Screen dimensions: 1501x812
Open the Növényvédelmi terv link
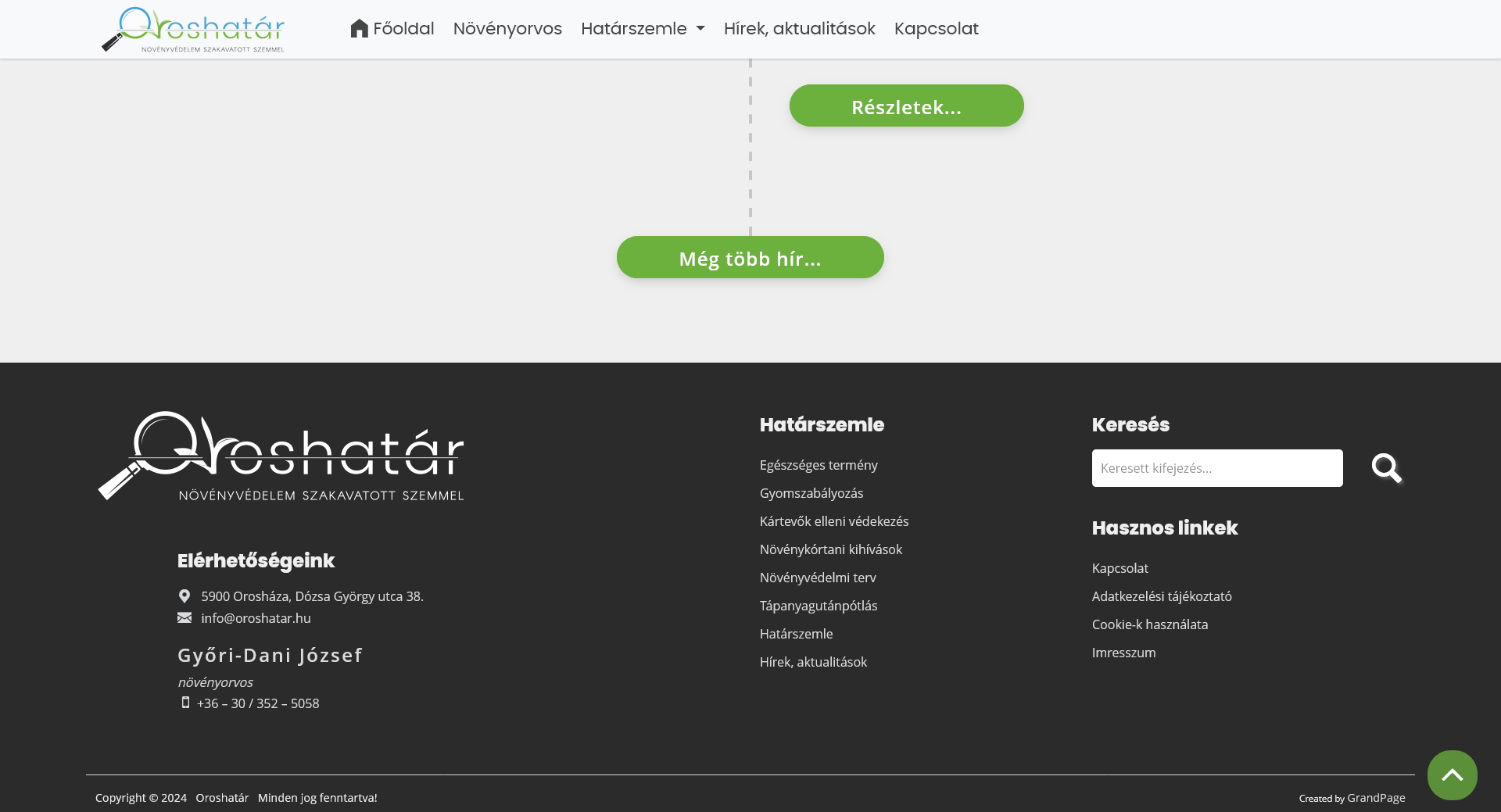point(818,578)
